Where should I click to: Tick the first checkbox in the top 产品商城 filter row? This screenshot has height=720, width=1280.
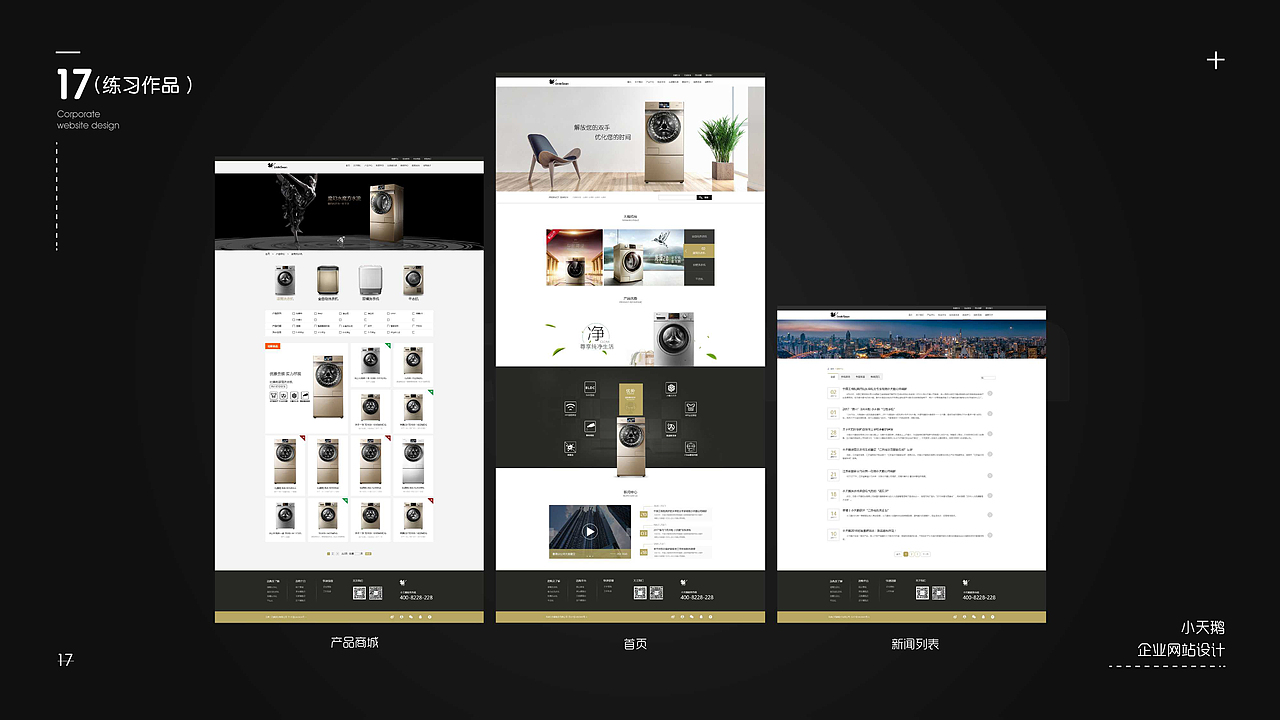(x=293, y=313)
